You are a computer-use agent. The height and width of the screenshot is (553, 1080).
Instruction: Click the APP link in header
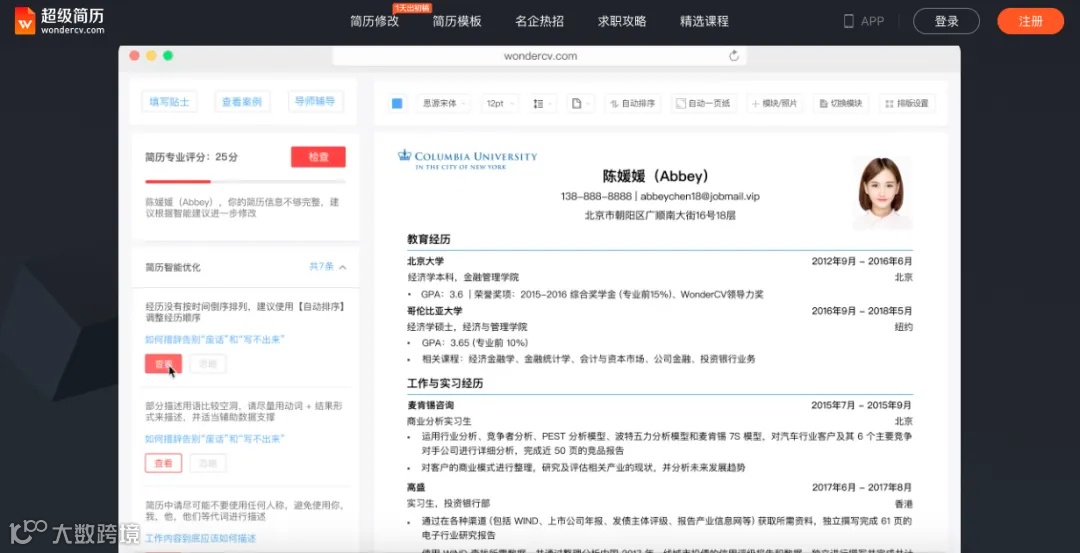pyautogui.click(x=872, y=21)
